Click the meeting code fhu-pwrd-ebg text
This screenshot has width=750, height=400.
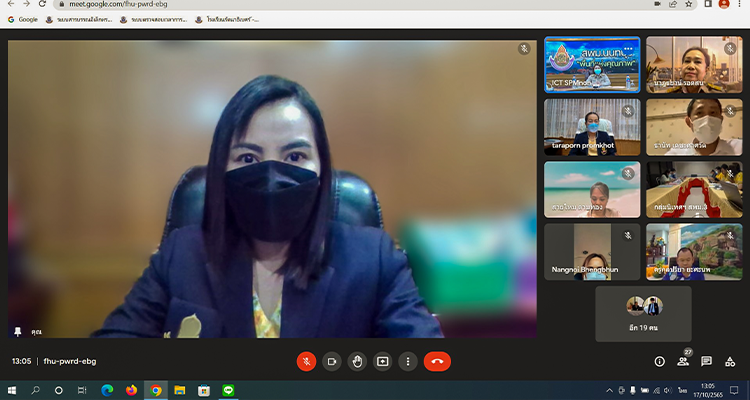tap(70, 361)
